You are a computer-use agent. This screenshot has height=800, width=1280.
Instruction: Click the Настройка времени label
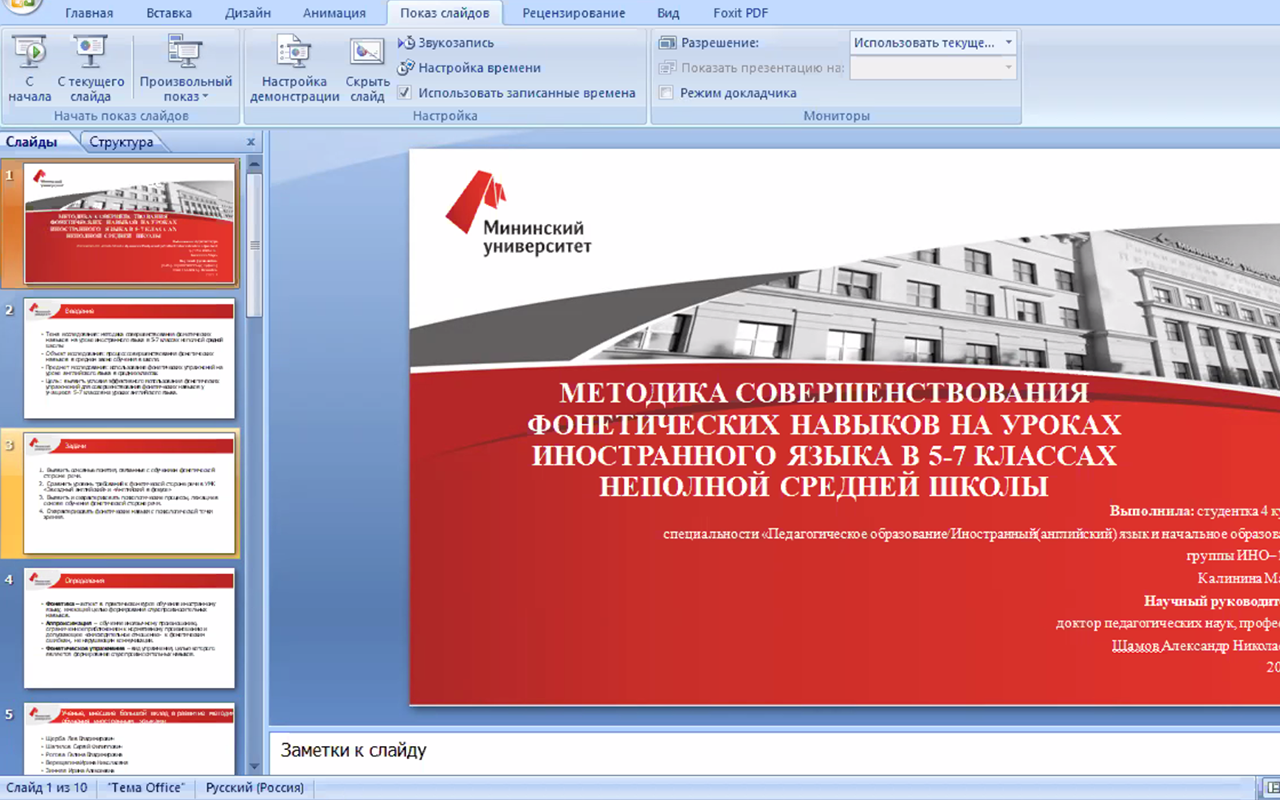[x=479, y=68]
